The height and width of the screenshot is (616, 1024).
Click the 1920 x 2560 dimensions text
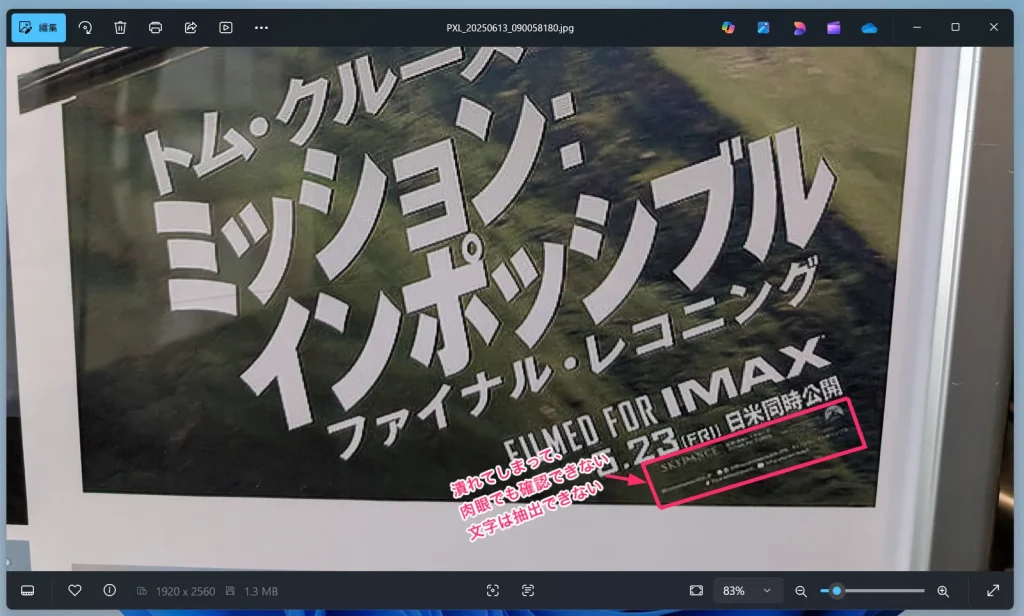coord(185,591)
